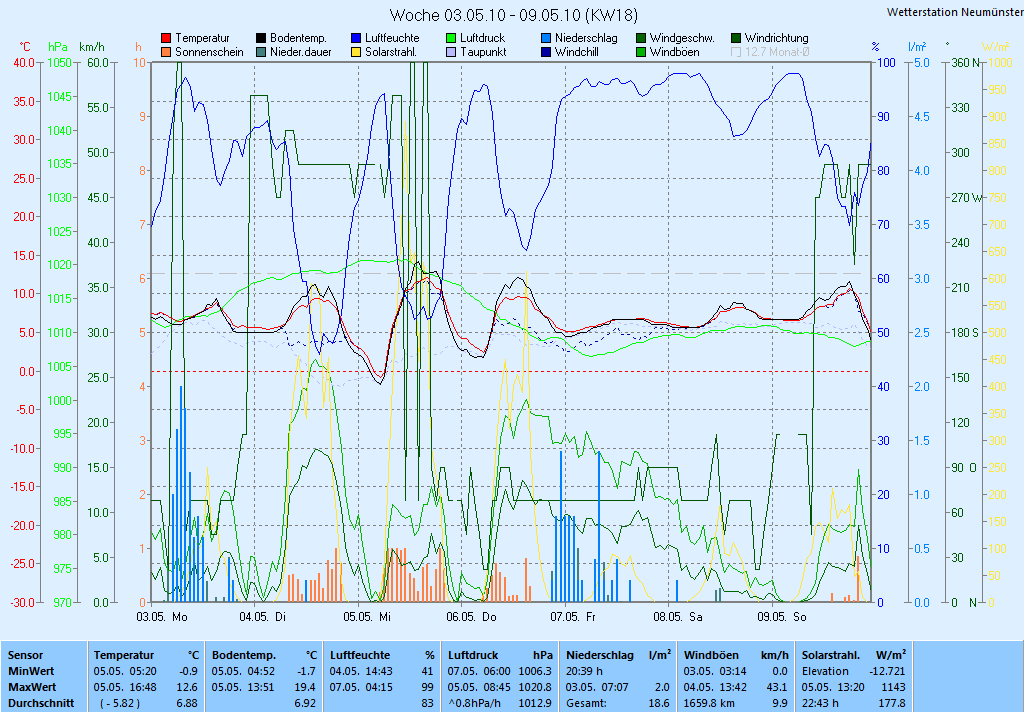Toggle the red Temperatur legend box
Image resolution: width=1024 pixels, height=712 pixels.
pos(166,39)
